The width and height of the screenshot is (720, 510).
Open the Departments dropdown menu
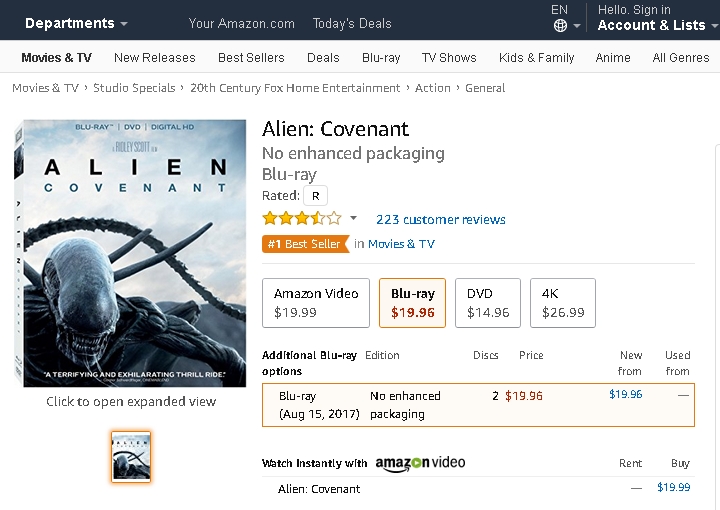coord(76,23)
